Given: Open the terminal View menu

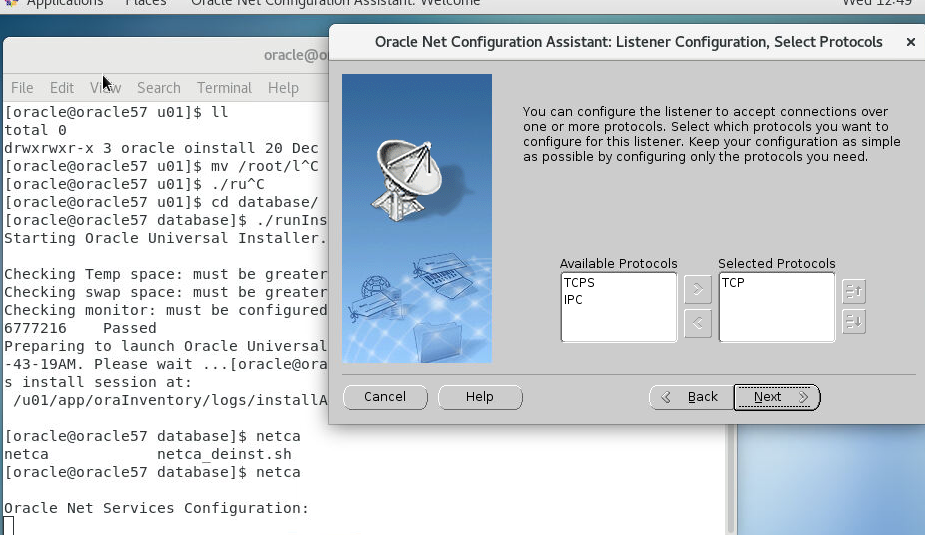Looking at the screenshot, I should pyautogui.click(x=106, y=88).
